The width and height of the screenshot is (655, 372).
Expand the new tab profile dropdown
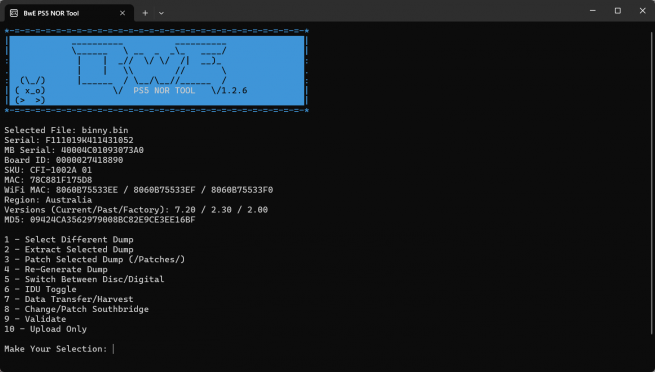coord(161,13)
